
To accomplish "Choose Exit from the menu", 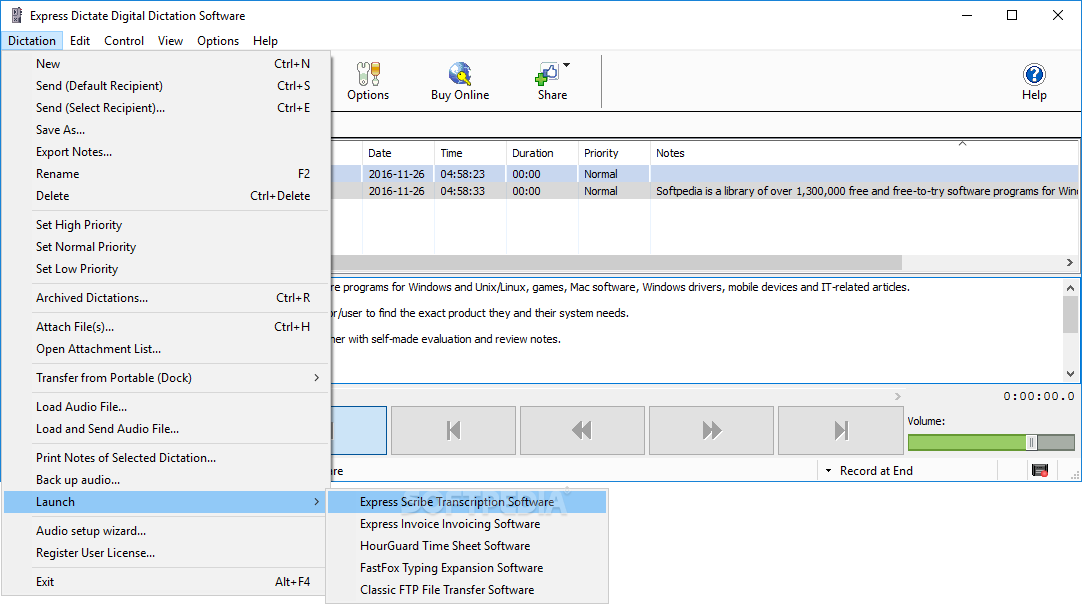I will [166, 583].
